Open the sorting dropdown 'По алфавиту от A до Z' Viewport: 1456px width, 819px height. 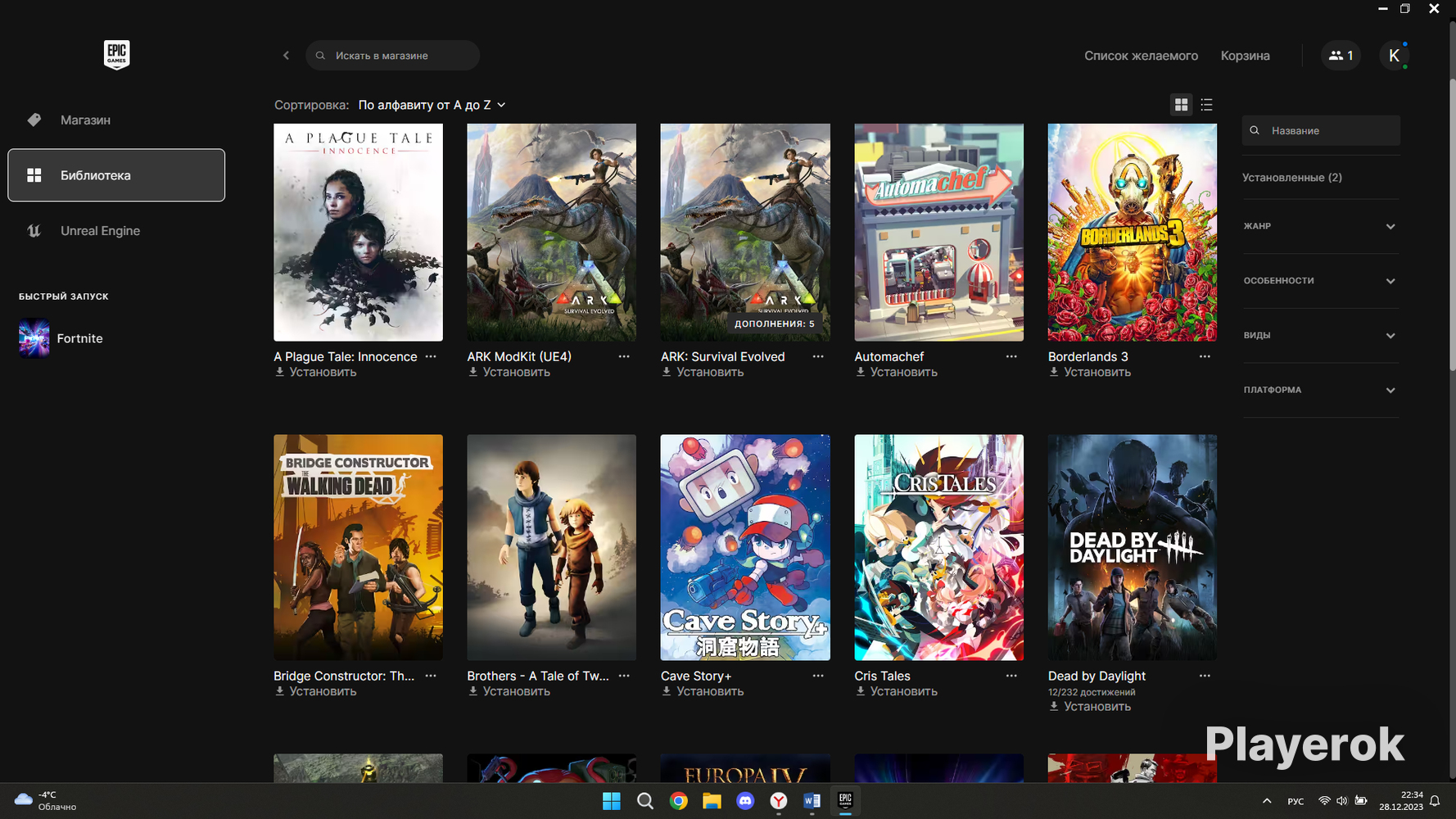coord(432,105)
